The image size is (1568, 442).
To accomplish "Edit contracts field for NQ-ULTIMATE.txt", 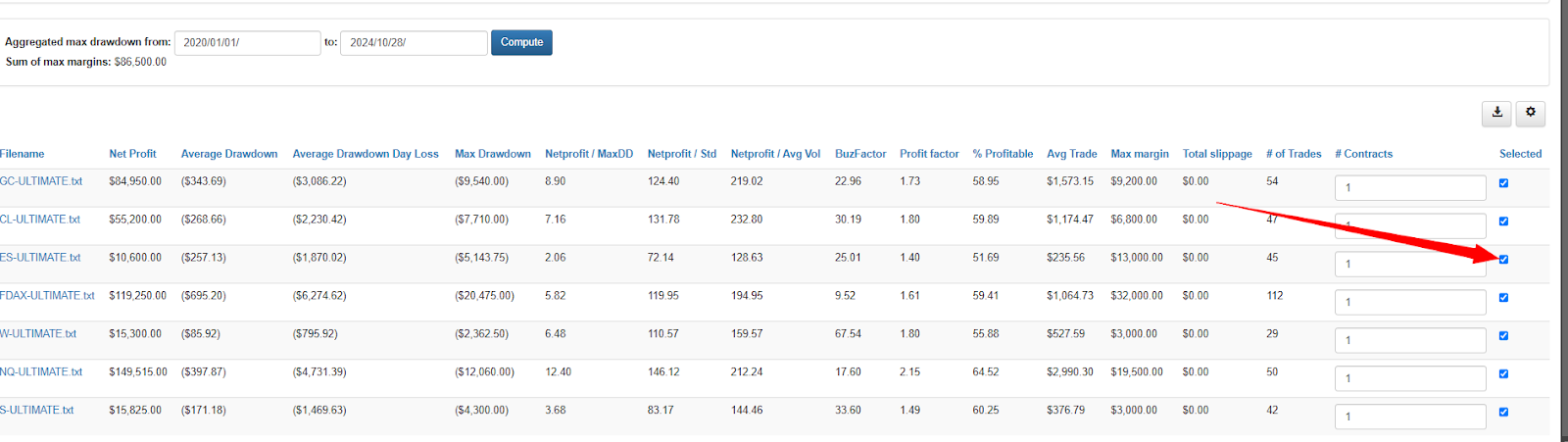I will pyautogui.click(x=1410, y=378).
